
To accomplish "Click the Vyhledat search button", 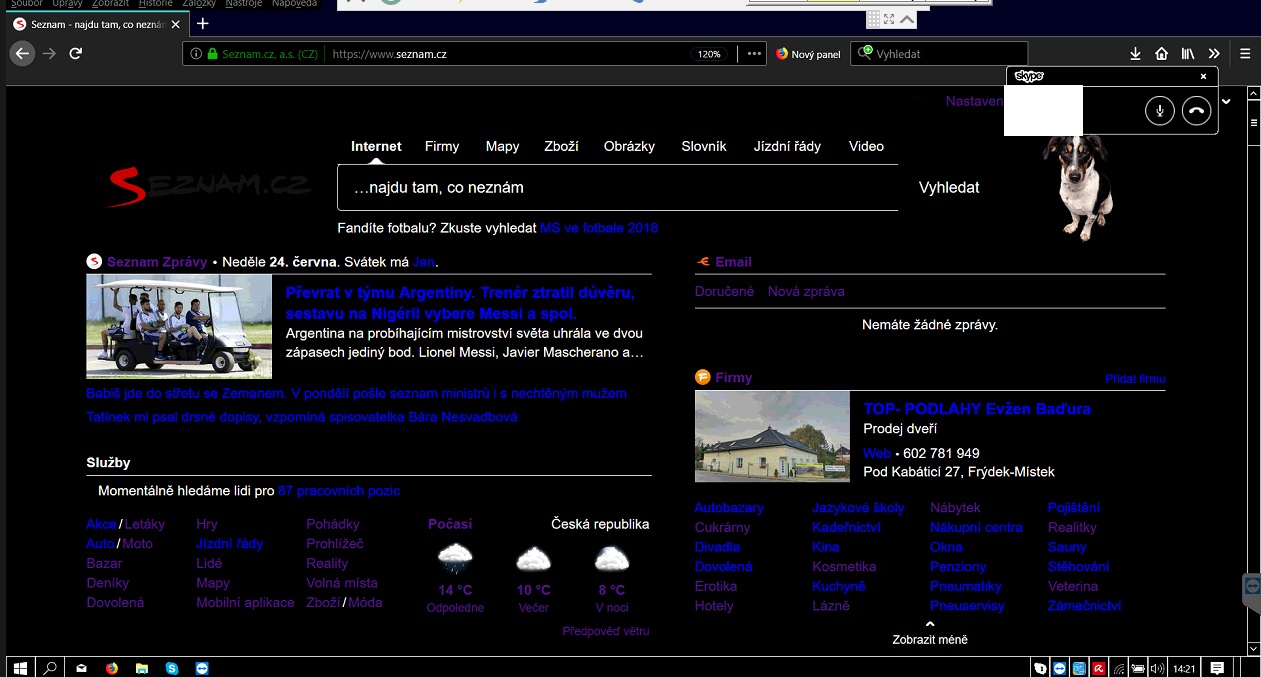I will point(949,187).
